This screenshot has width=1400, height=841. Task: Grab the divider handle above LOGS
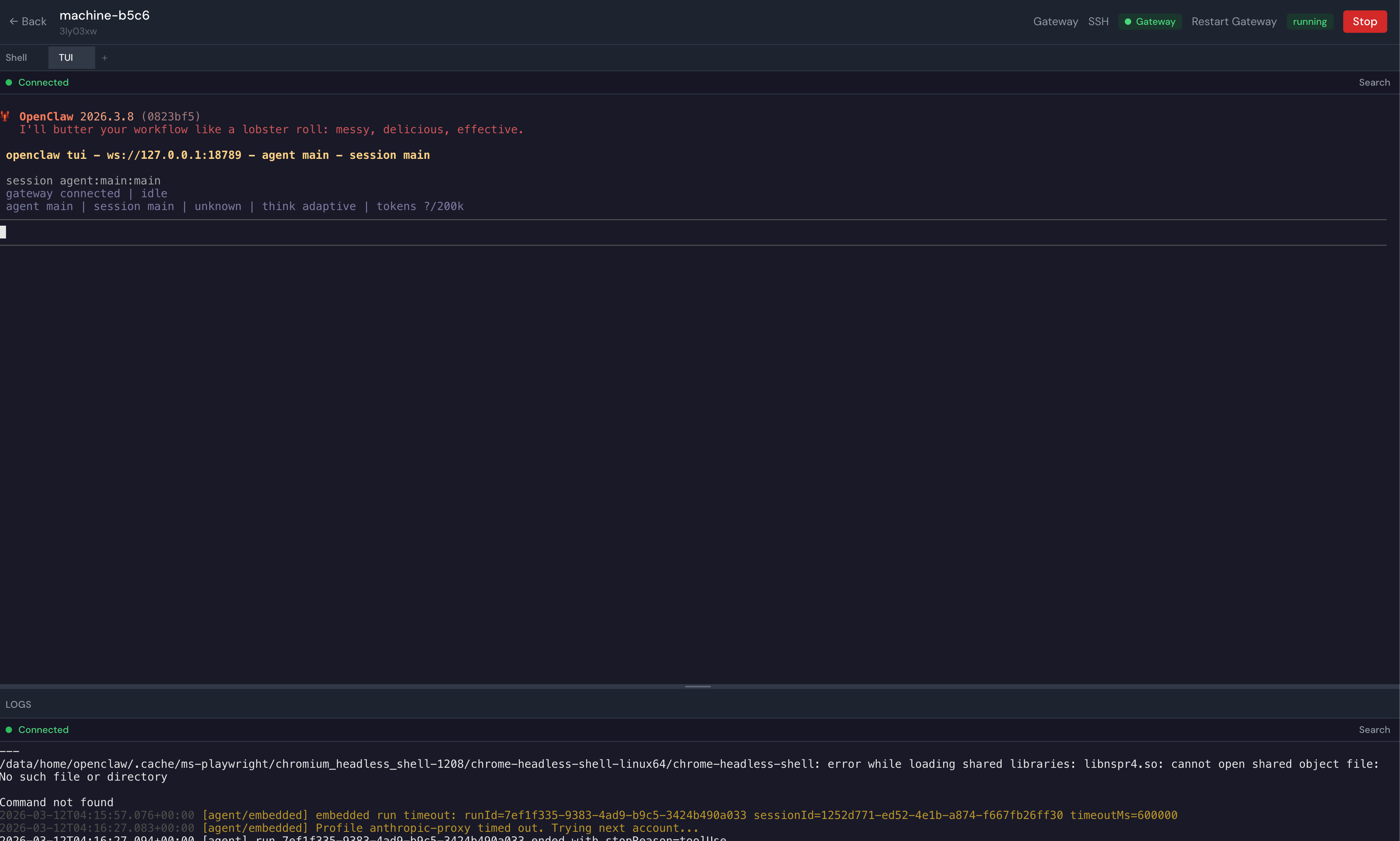point(698,686)
